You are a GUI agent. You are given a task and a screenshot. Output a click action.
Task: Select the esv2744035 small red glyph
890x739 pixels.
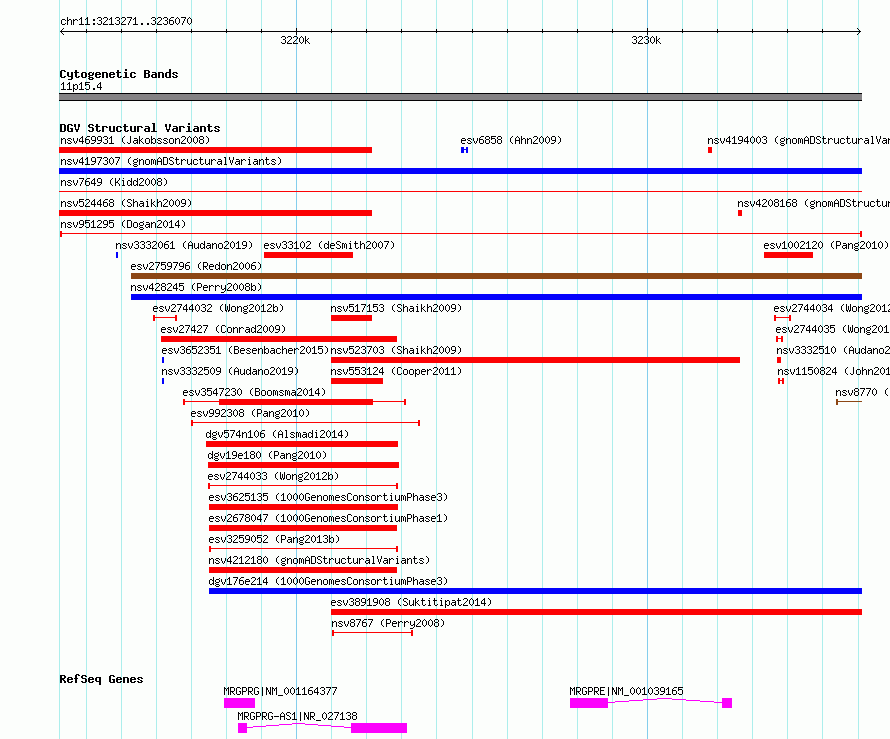click(779, 339)
